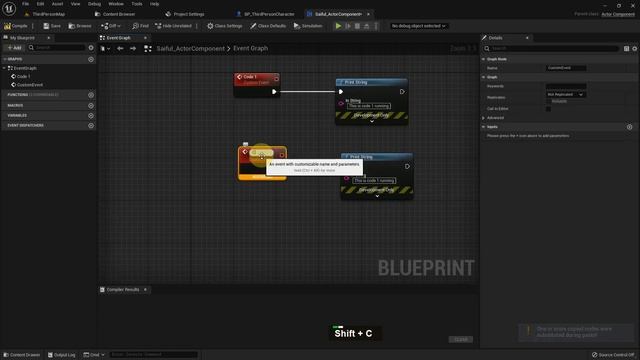
Task: Open the Output Log
Action: pyautogui.click(x=62, y=355)
